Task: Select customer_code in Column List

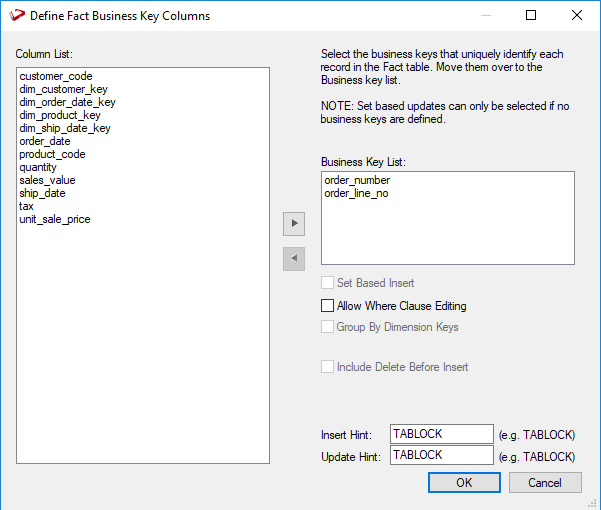Action: coord(56,76)
